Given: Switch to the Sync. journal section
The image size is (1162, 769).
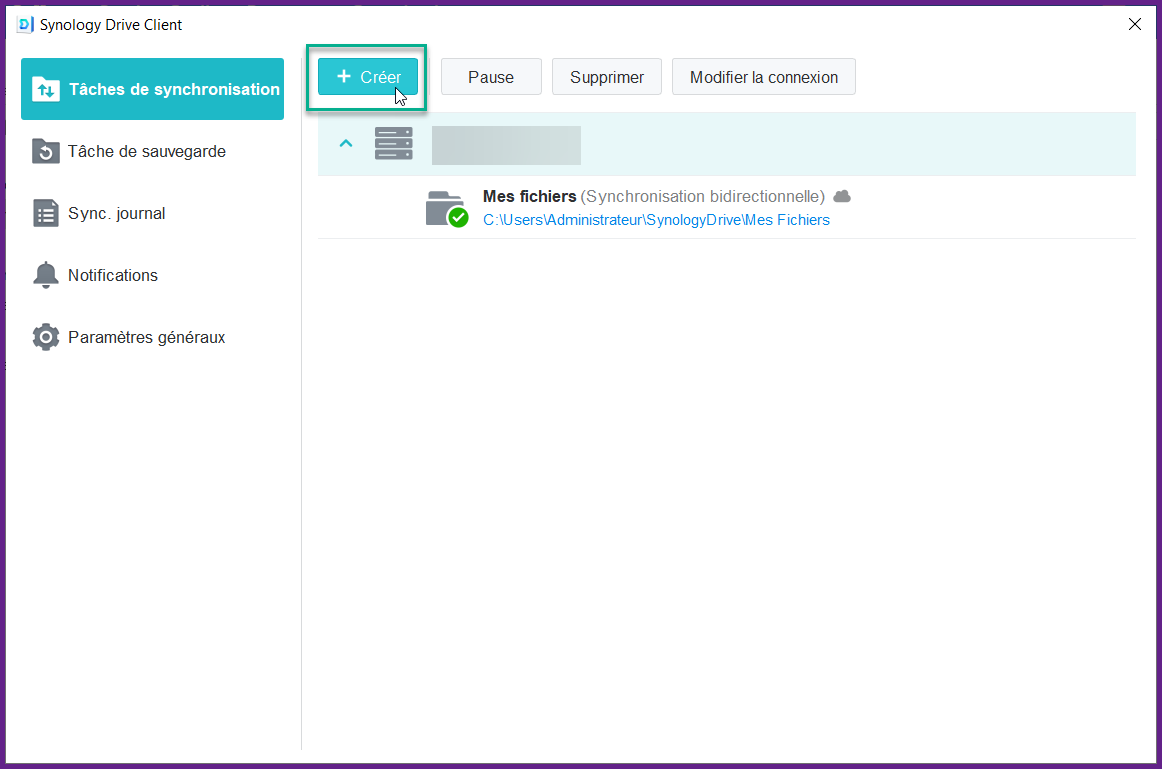Looking at the screenshot, I should coord(116,213).
